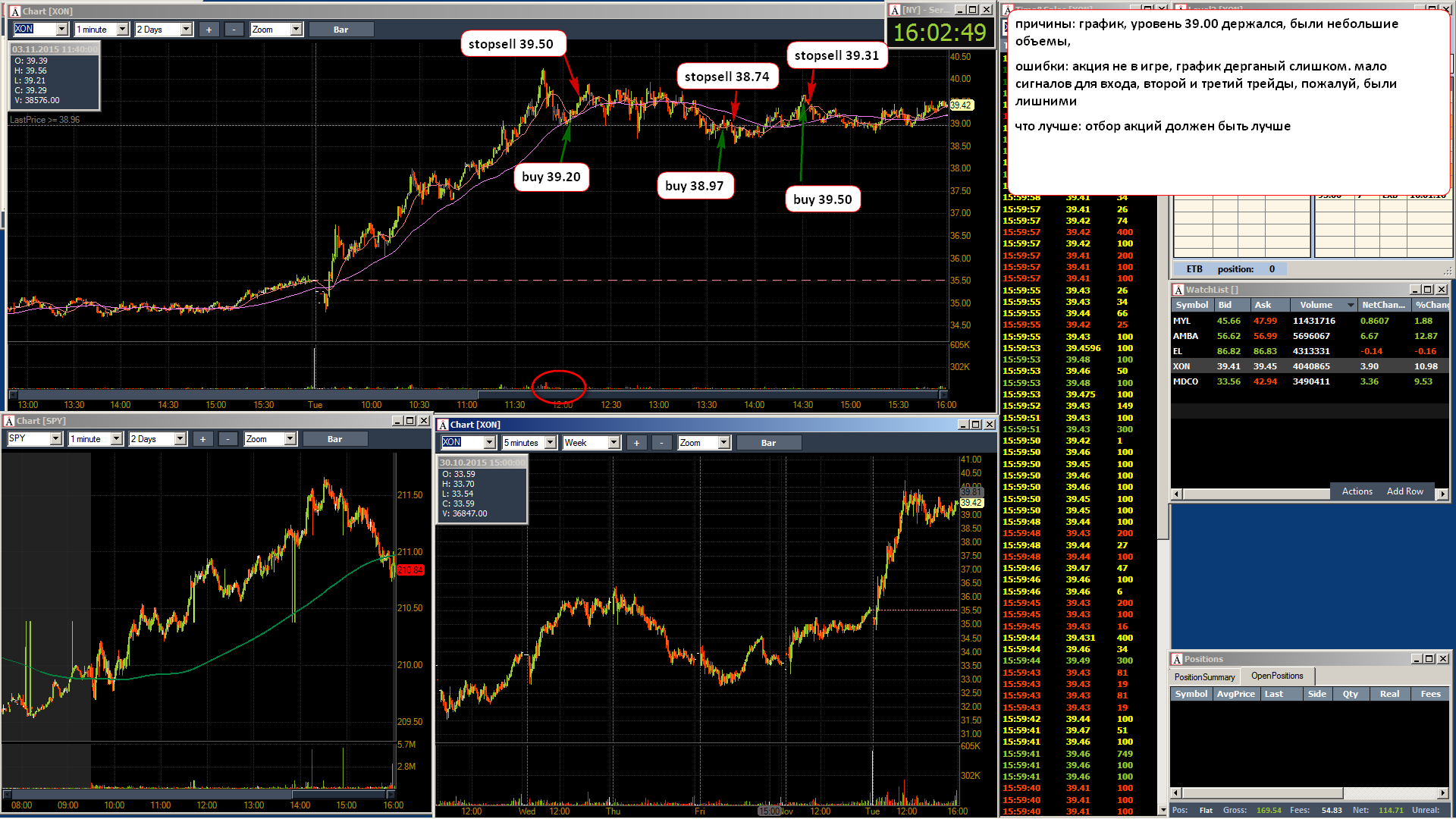Click the app icon of the NY clock window
The image size is (1456, 819).
click(895, 10)
